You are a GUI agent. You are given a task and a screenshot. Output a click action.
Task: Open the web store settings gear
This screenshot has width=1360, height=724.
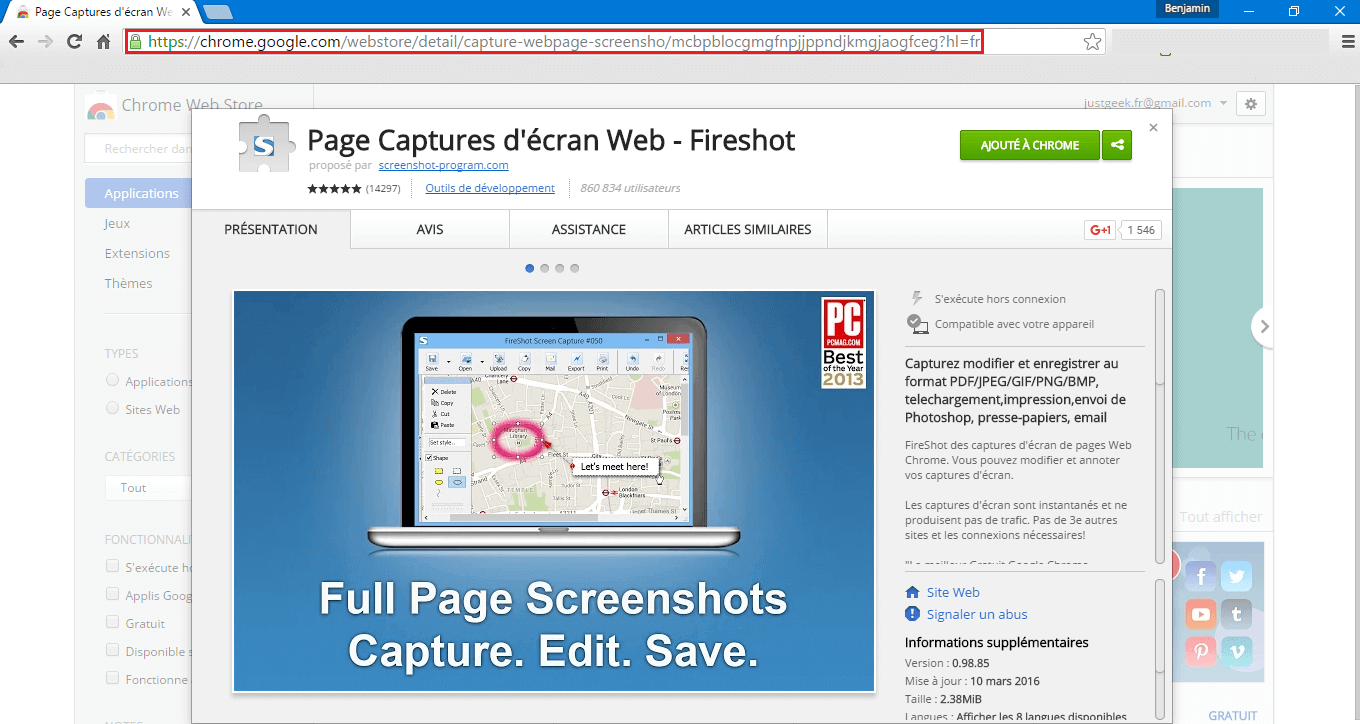[x=1251, y=103]
